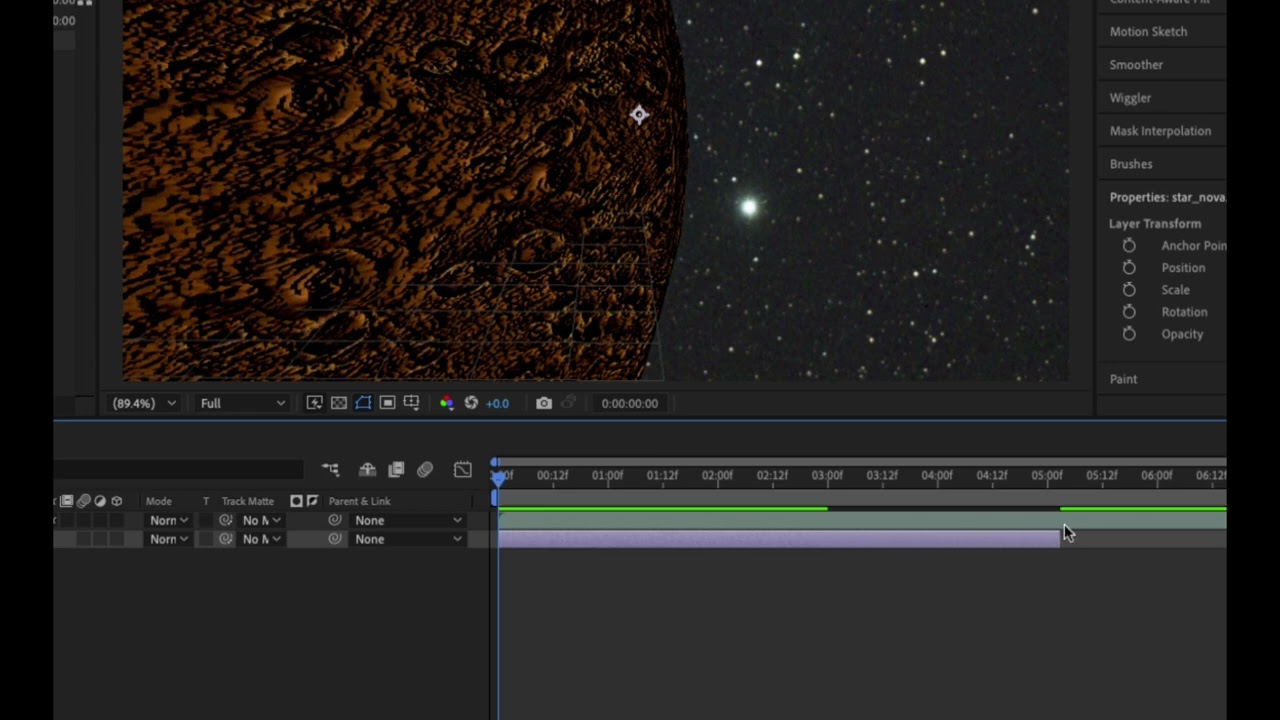Click the Adjustment Layer column header icon
The width and height of the screenshot is (1280, 720).
tap(100, 501)
